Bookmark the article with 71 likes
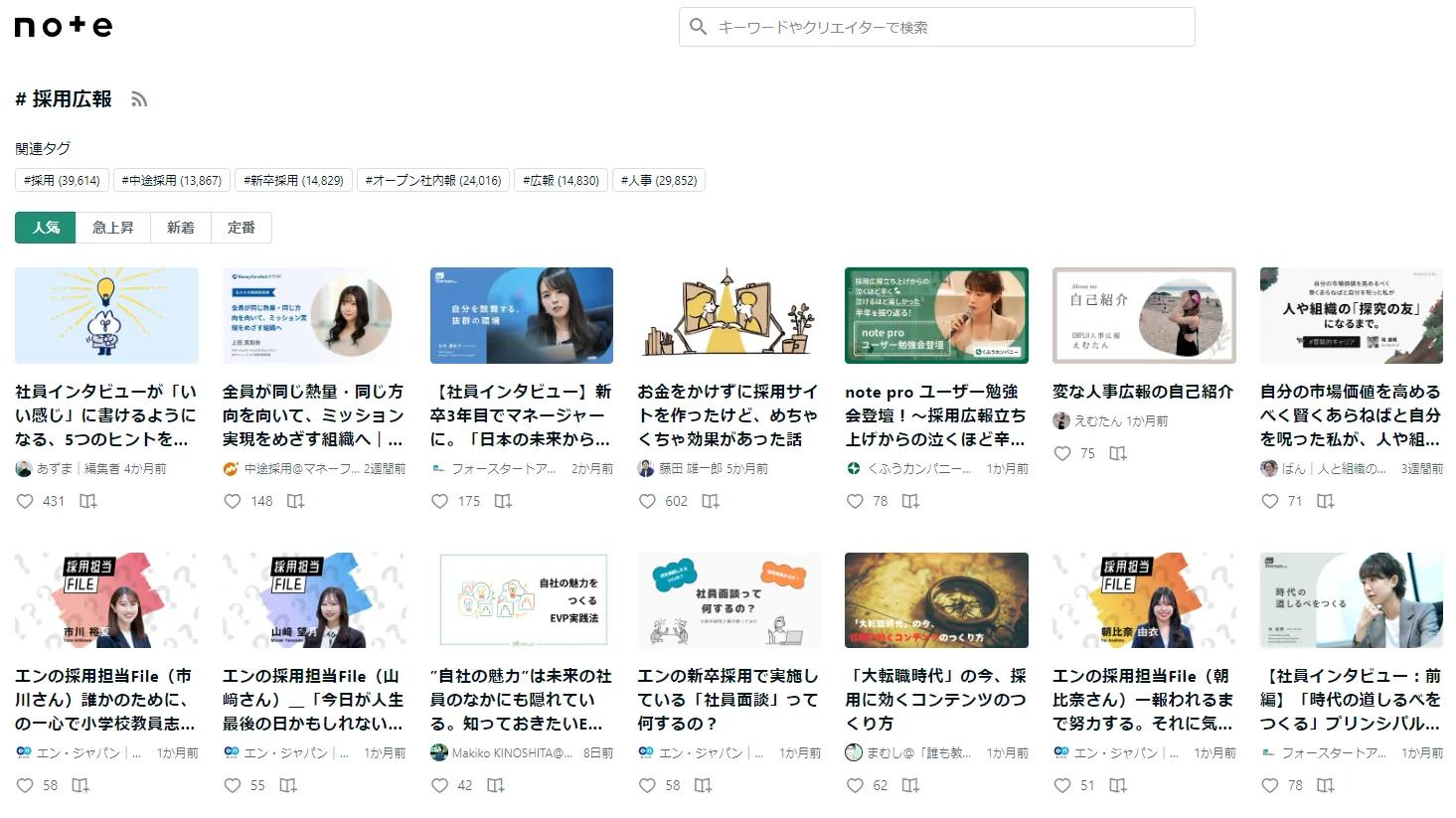The image size is (1456, 818). (1326, 501)
